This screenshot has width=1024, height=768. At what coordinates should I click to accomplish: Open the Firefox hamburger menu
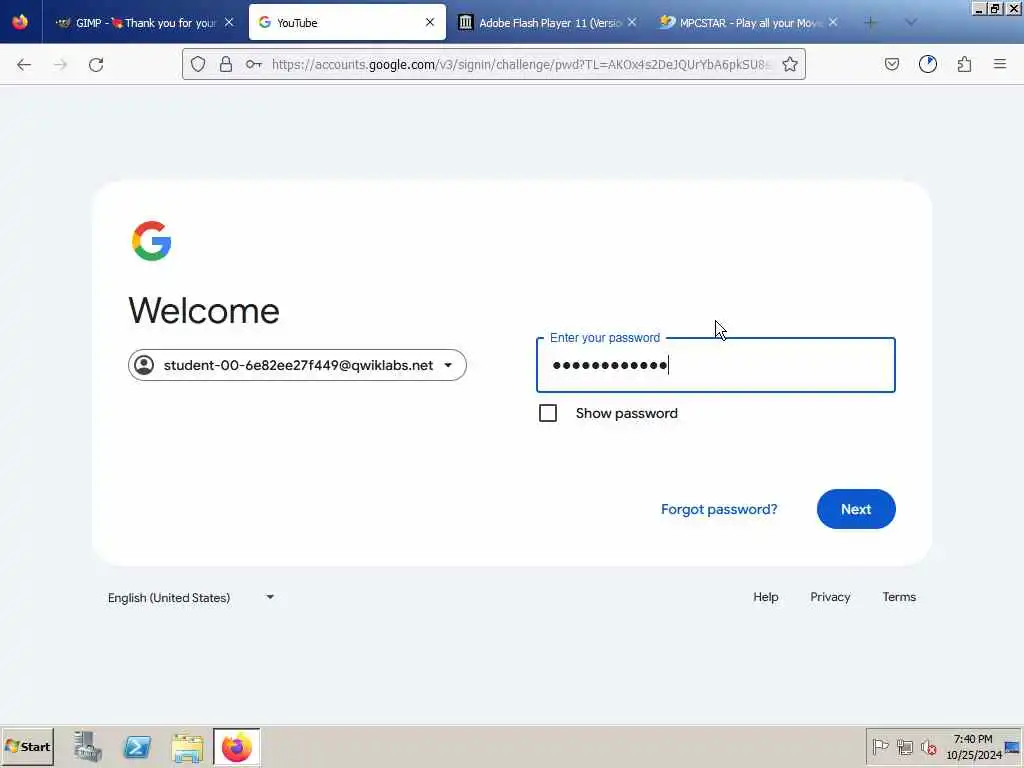click(1000, 64)
